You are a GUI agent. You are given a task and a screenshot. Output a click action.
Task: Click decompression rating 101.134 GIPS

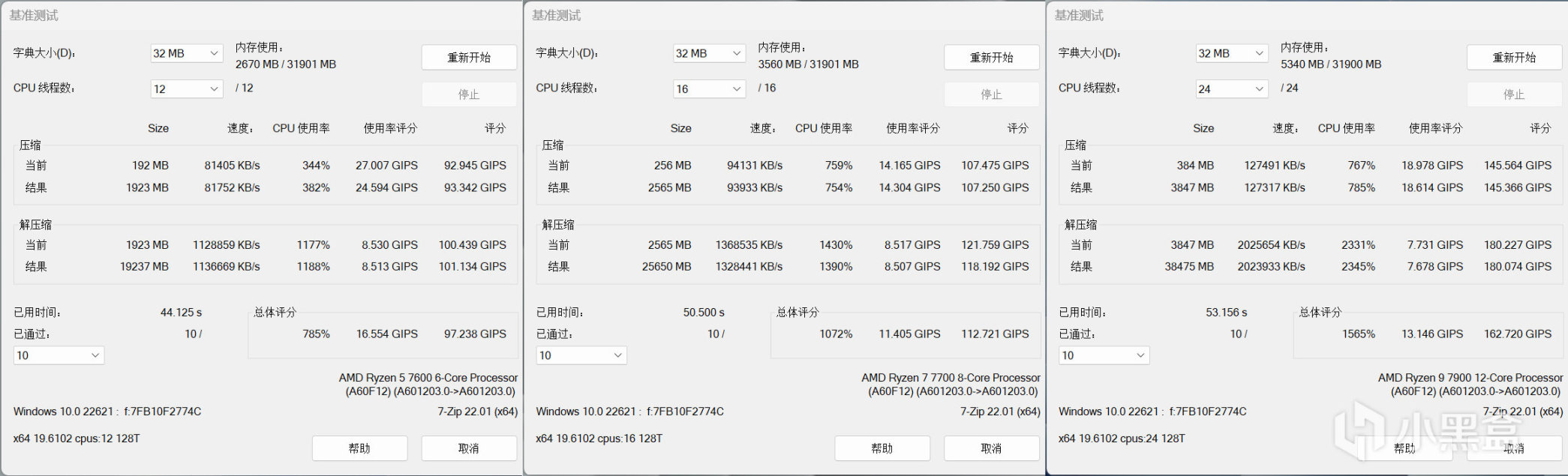473,266
